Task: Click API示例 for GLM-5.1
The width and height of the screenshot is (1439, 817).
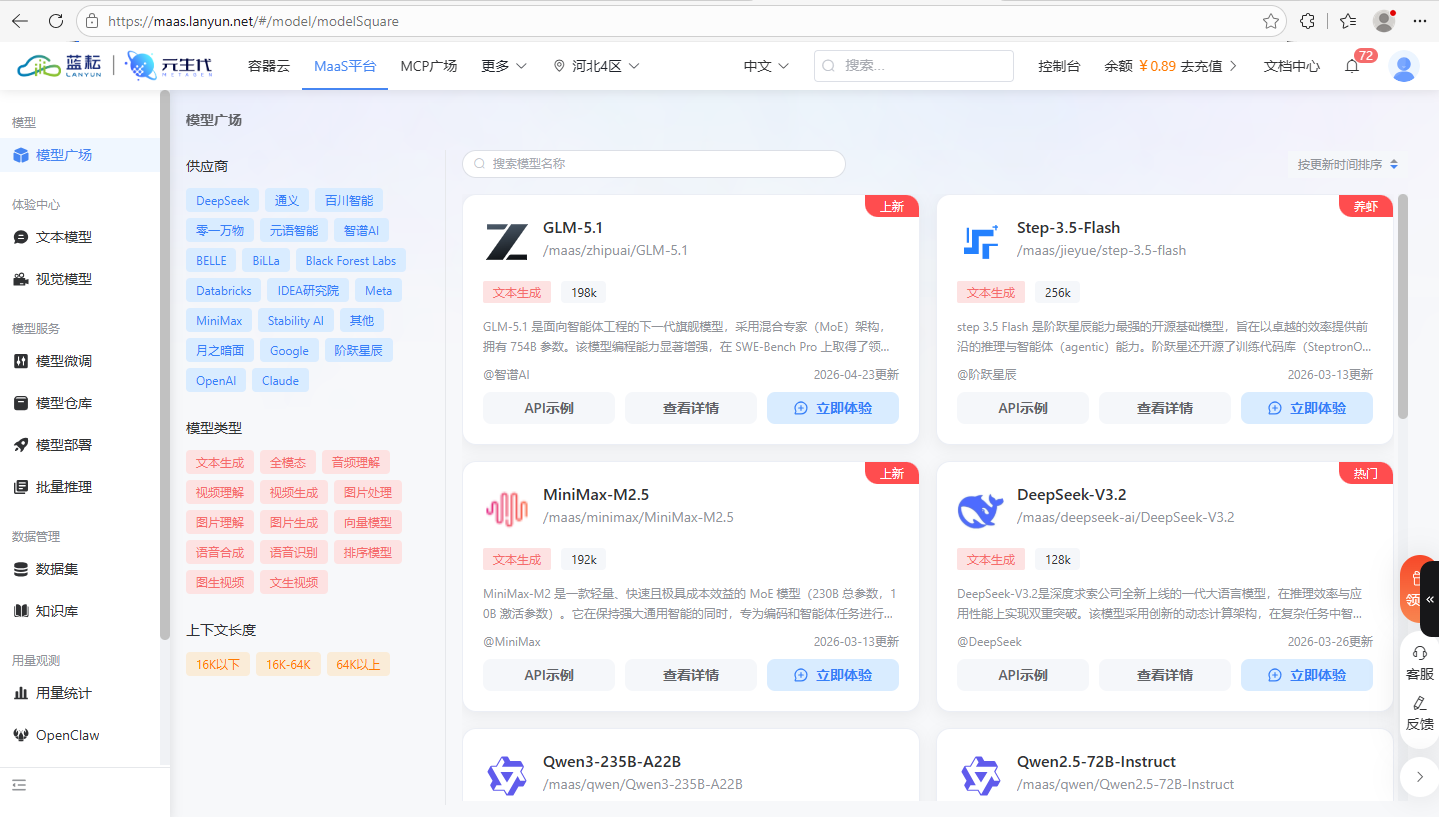Action: tap(549, 408)
